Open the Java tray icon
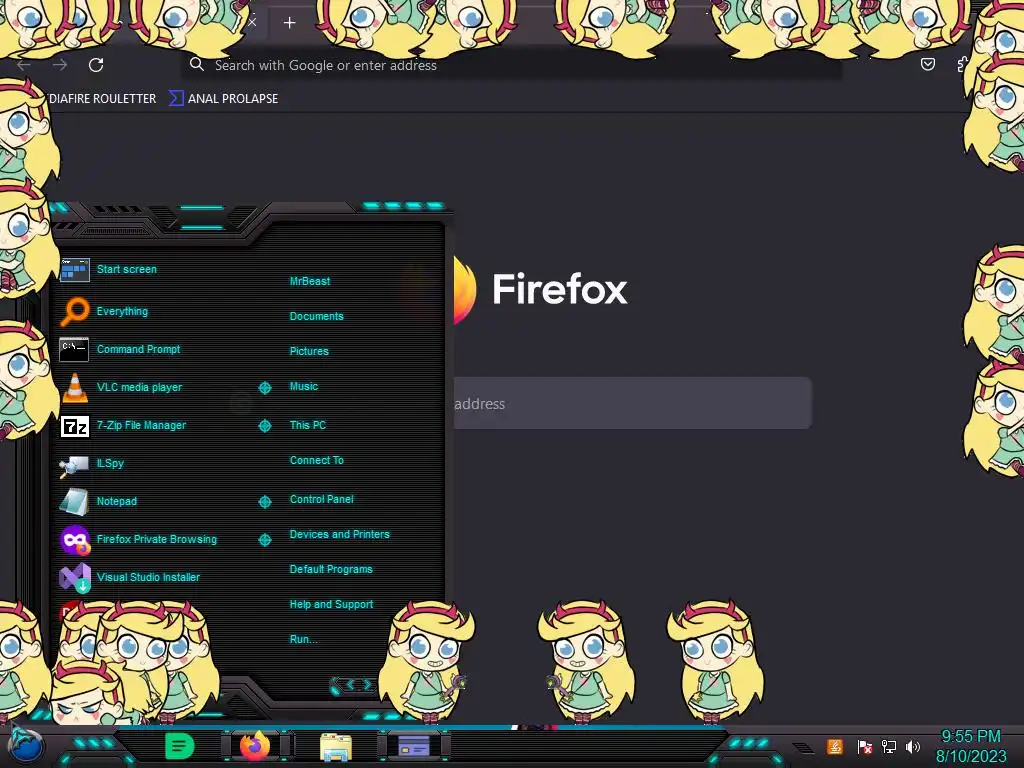This screenshot has width=1024, height=768. coord(835,746)
